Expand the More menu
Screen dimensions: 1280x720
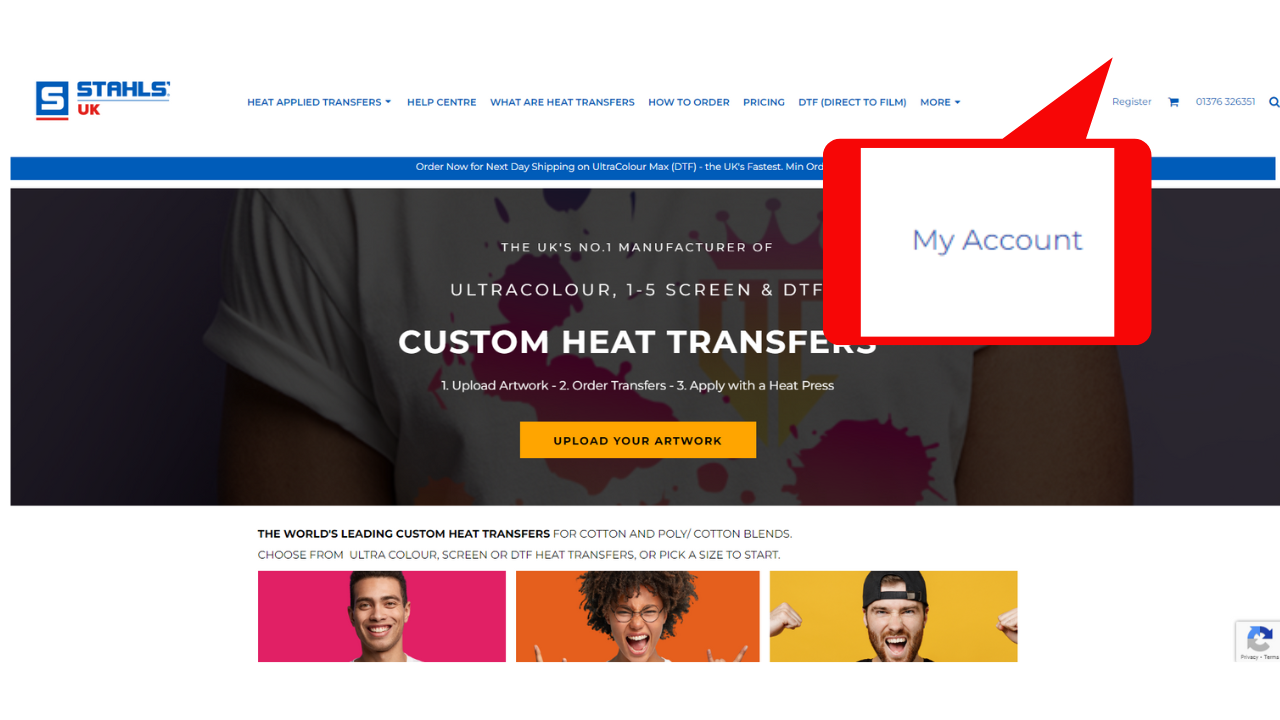coord(940,102)
